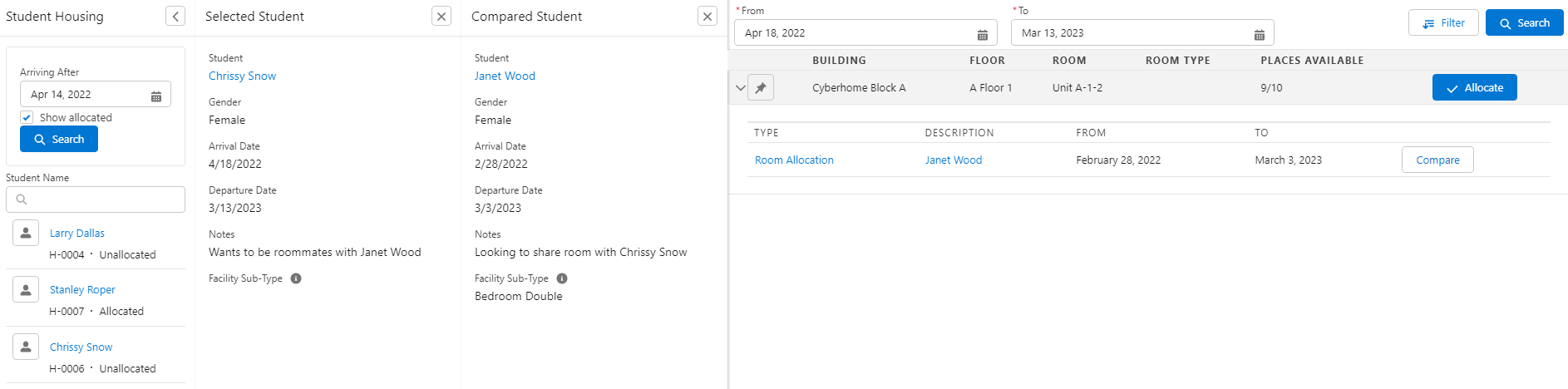This screenshot has width=1568, height=389.
Task: Click Compare for Janet Wood allocation
Action: pos(1437,160)
